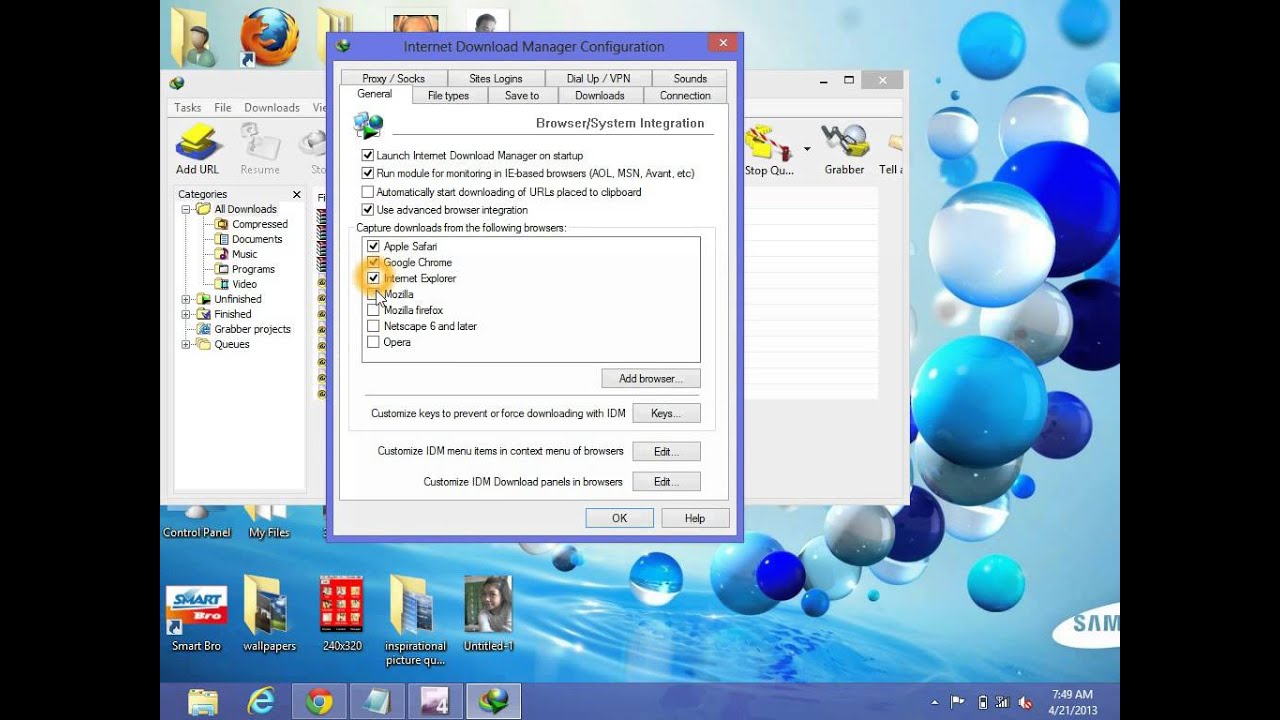The width and height of the screenshot is (1280, 720).
Task: Select the Grabber projects item
Action: (x=244, y=329)
